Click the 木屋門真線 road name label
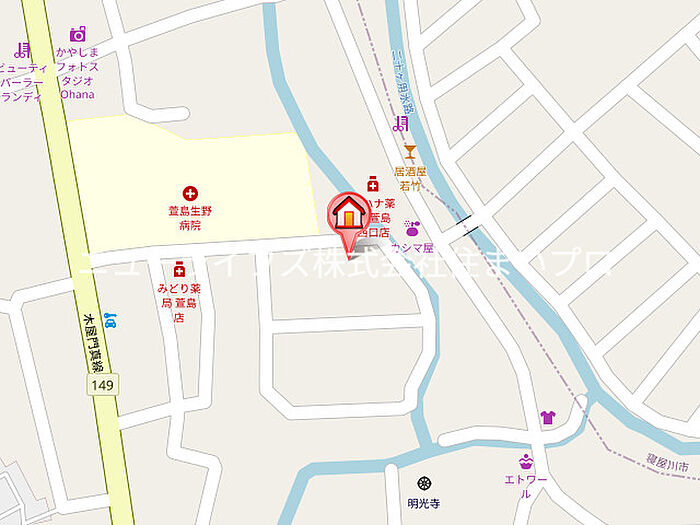The width and height of the screenshot is (700, 525). click(x=93, y=344)
